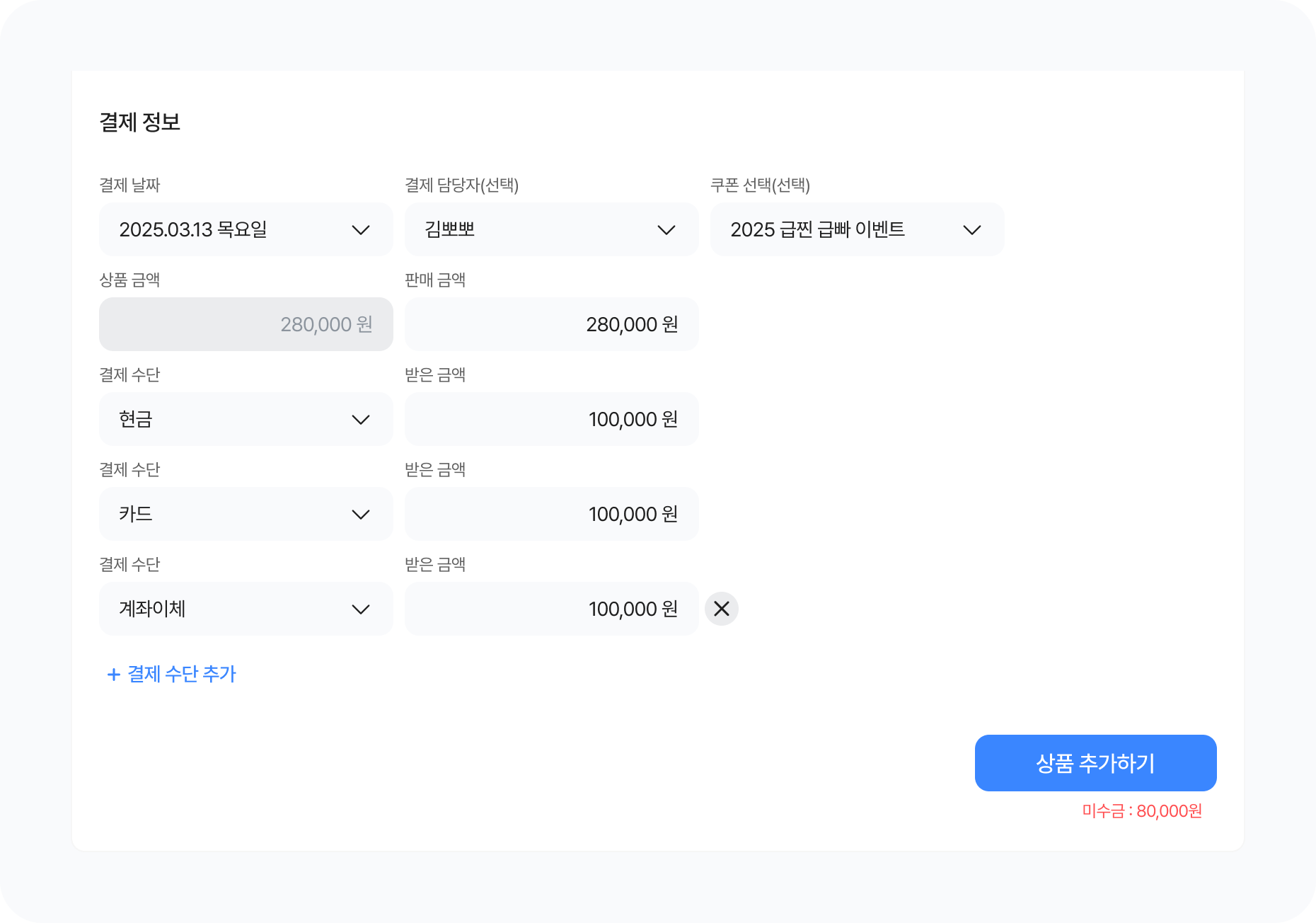Screen dimensions: 1316x923
Task: Edit the 받은 금액 amount for 카드
Action: point(551,514)
